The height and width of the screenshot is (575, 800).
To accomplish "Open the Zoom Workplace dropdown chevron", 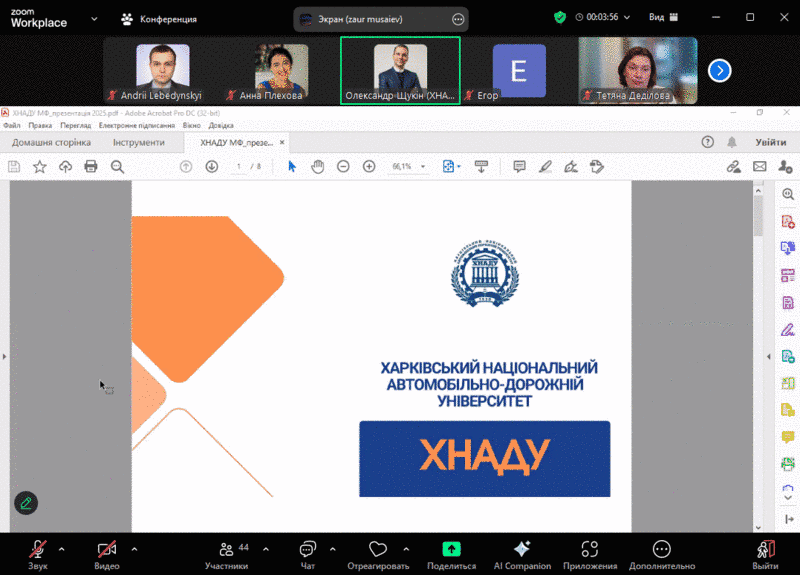I will (x=94, y=19).
